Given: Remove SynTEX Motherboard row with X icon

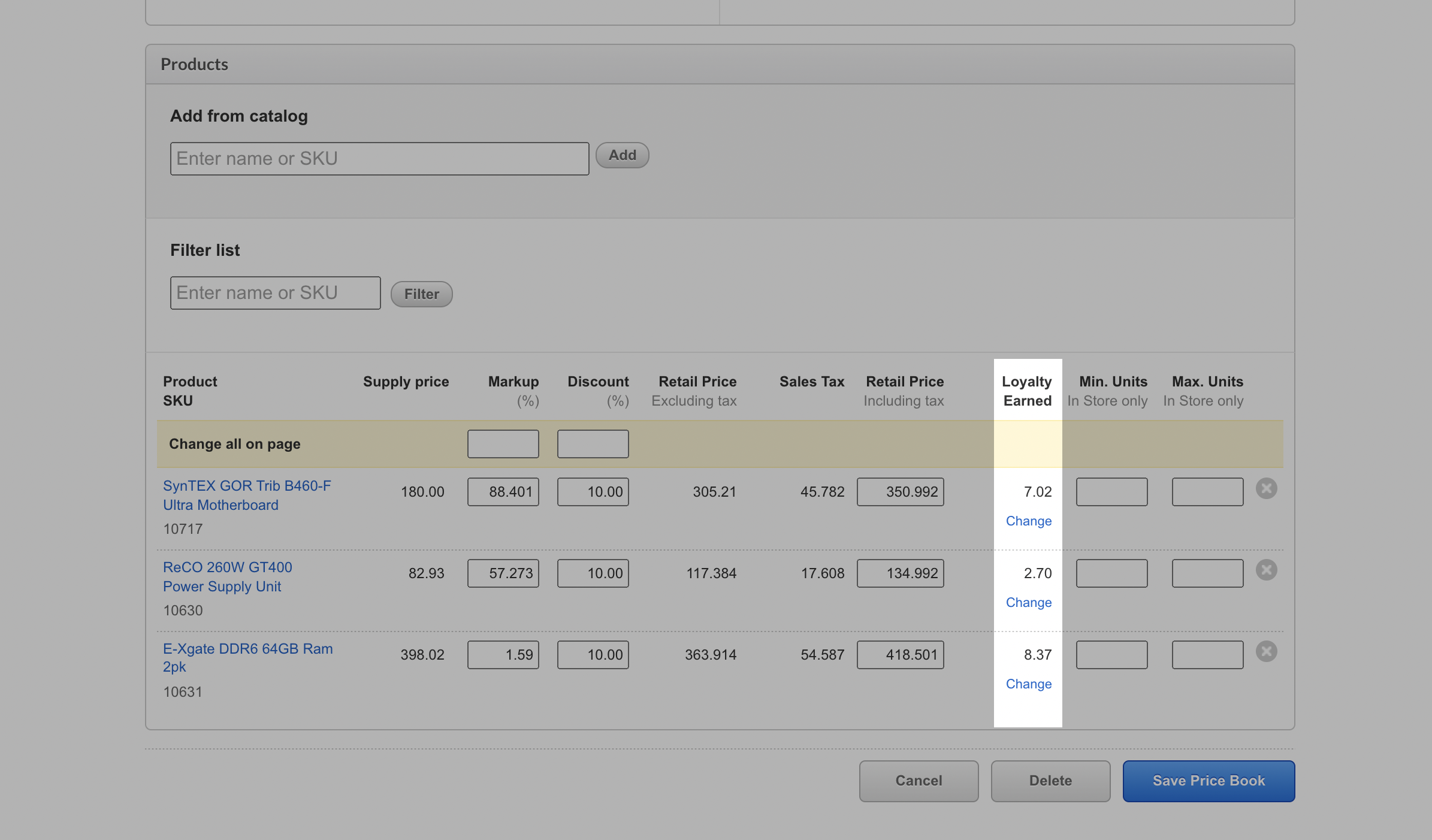Looking at the screenshot, I should (x=1266, y=489).
